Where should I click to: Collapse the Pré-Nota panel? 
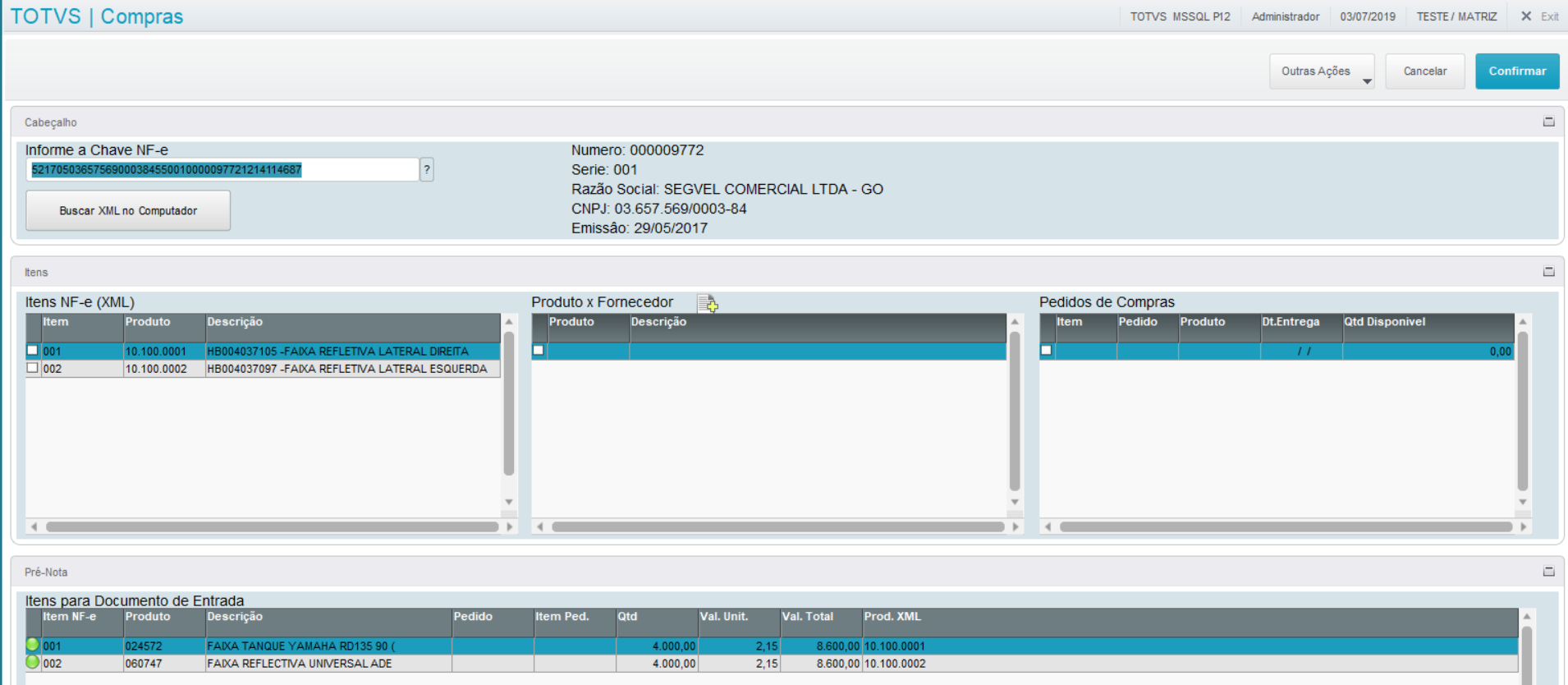[x=1548, y=572]
